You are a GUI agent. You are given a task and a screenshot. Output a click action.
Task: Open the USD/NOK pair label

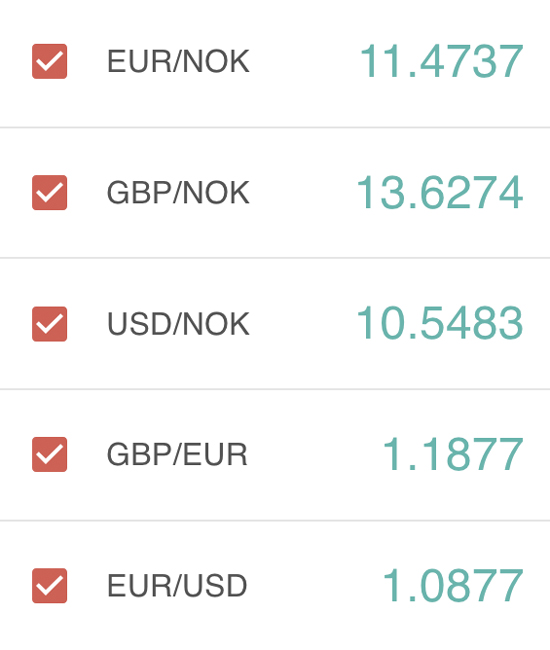(x=178, y=324)
